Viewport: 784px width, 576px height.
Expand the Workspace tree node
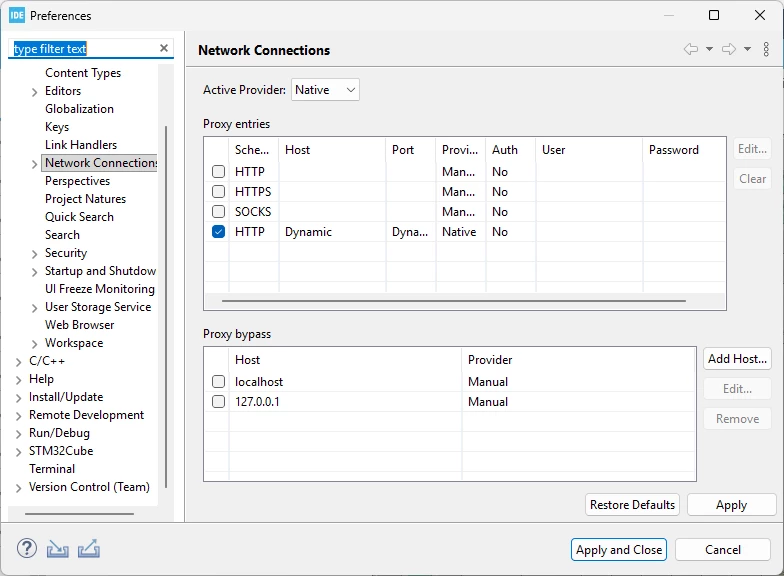click(34, 344)
